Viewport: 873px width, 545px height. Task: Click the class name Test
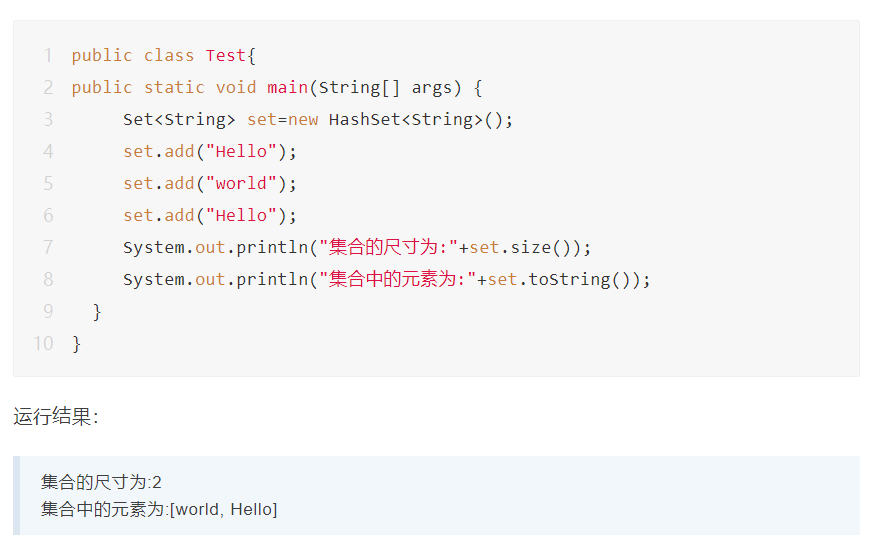pyautogui.click(x=225, y=56)
